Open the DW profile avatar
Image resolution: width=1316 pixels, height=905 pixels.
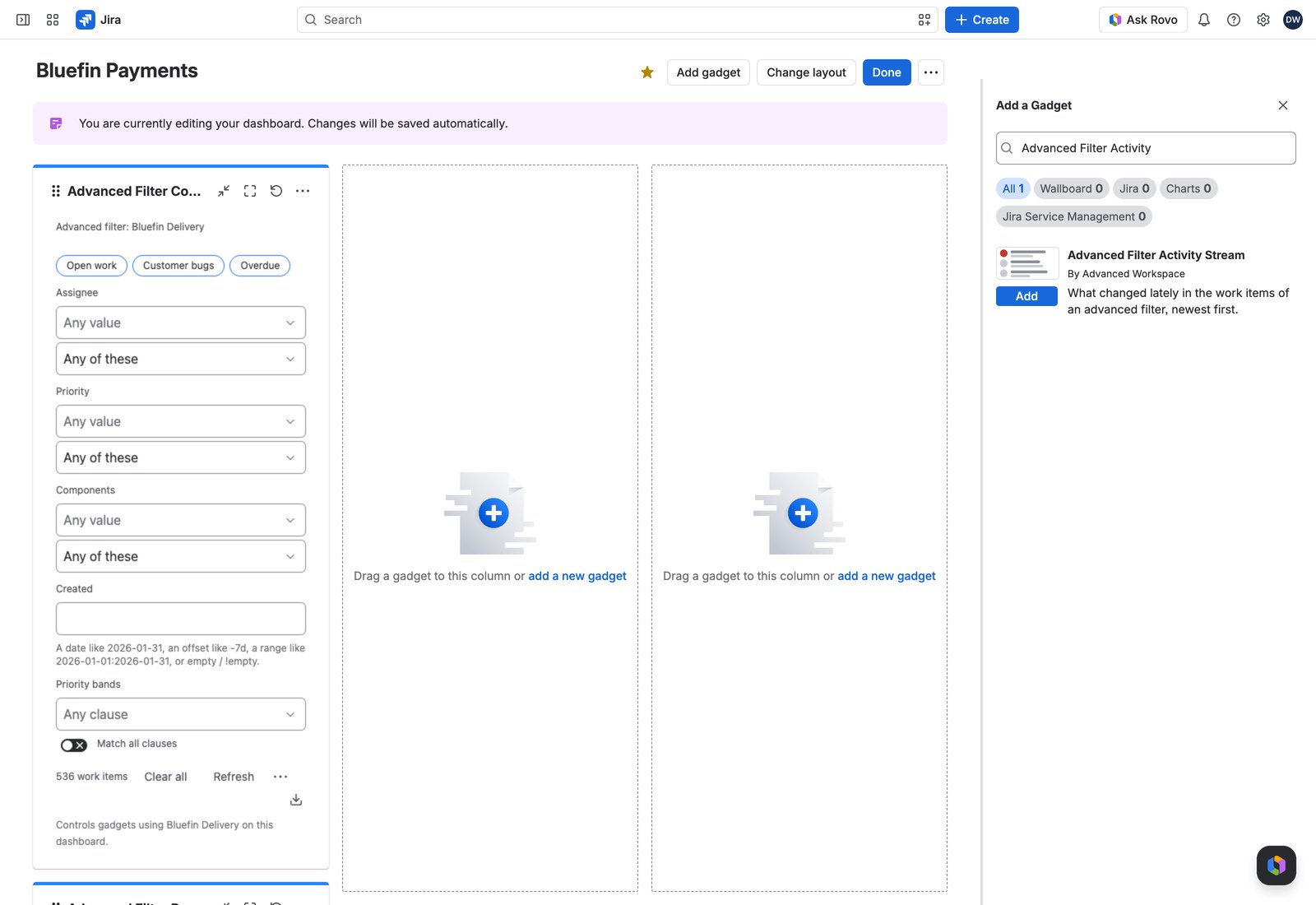coord(1293,20)
